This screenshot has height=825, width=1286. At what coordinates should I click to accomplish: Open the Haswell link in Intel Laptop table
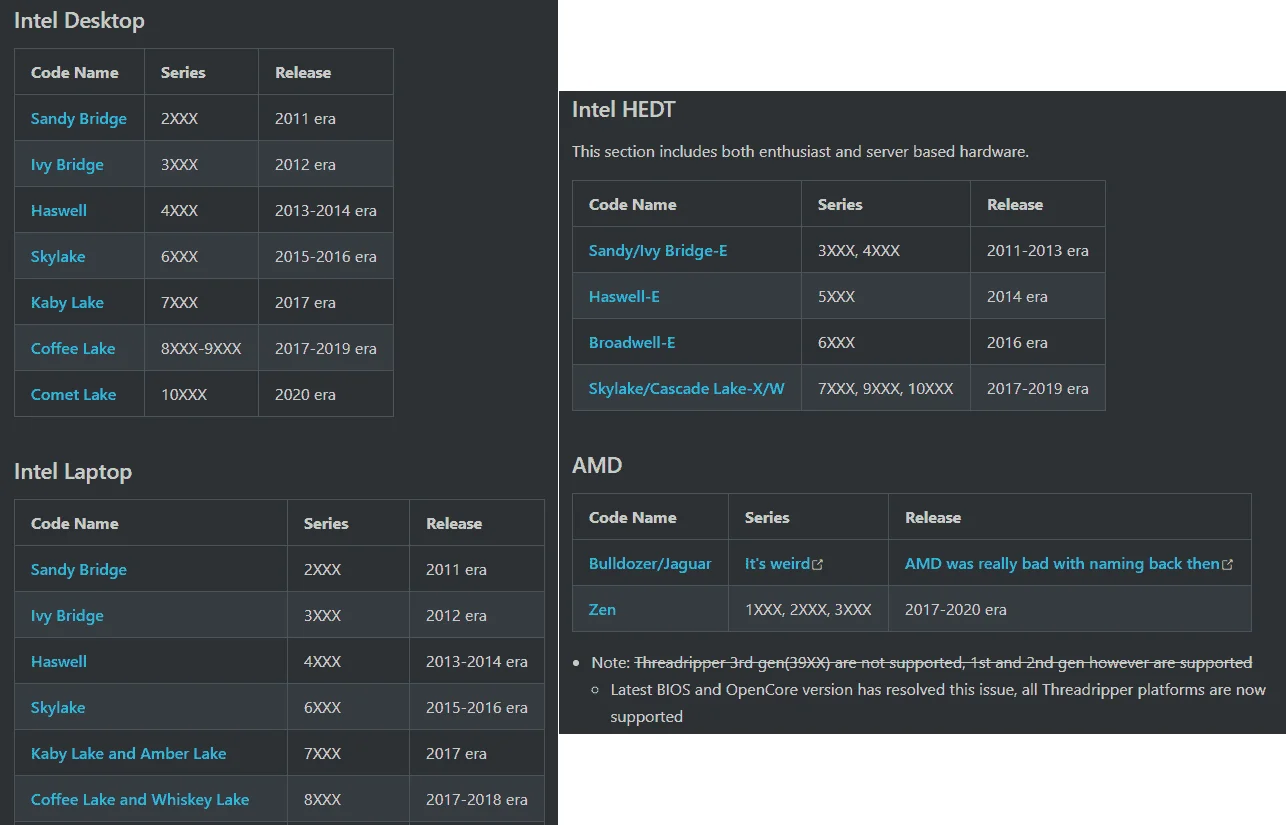click(59, 661)
